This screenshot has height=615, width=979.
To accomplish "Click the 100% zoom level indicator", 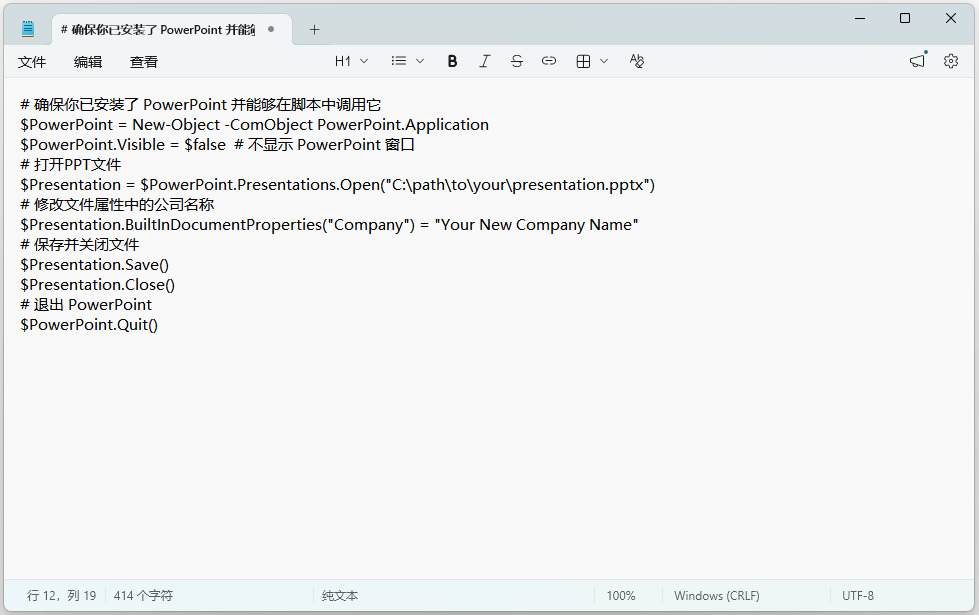I will (x=621, y=596).
